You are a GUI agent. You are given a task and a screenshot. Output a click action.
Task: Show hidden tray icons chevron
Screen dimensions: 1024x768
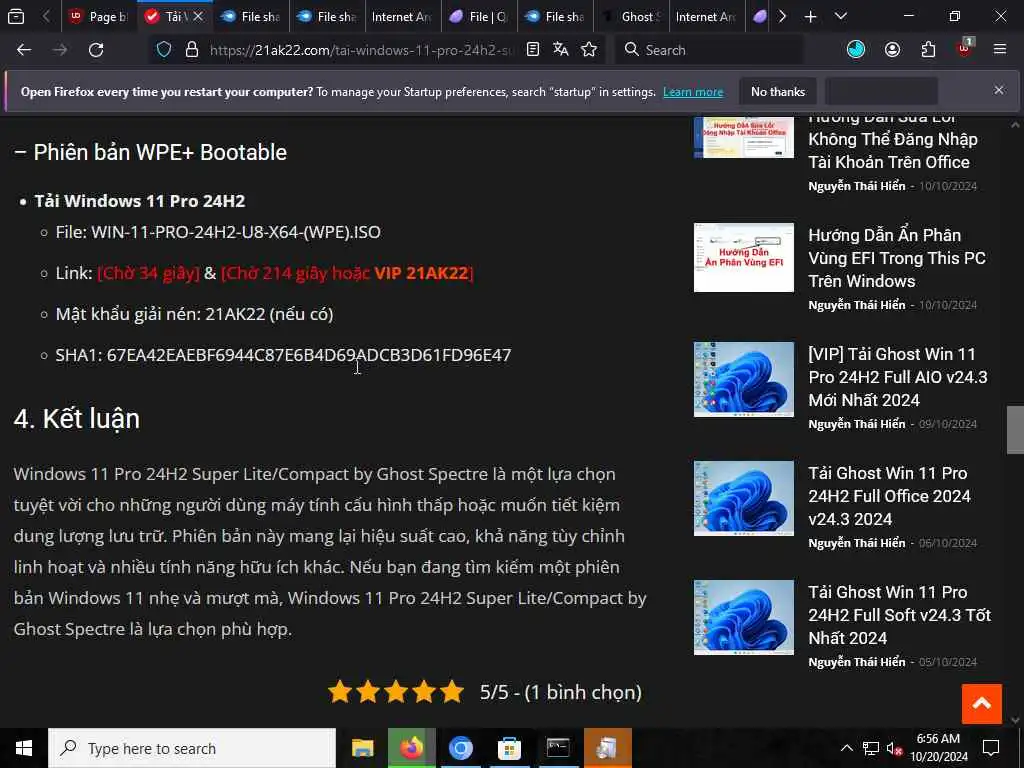(846, 748)
